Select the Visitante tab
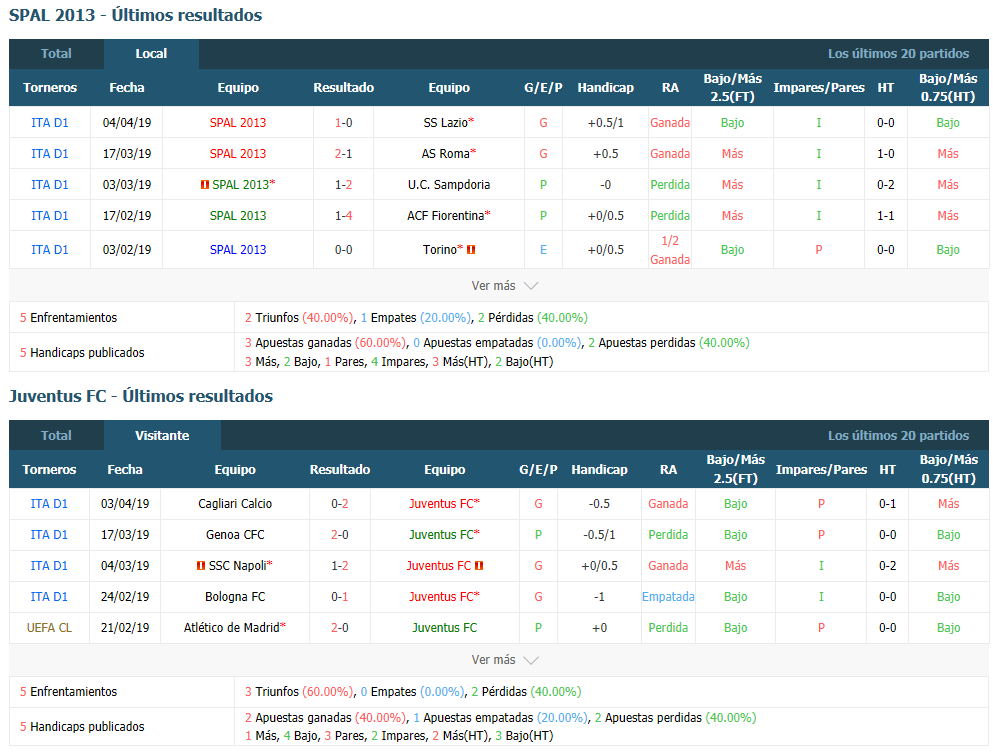 162,436
